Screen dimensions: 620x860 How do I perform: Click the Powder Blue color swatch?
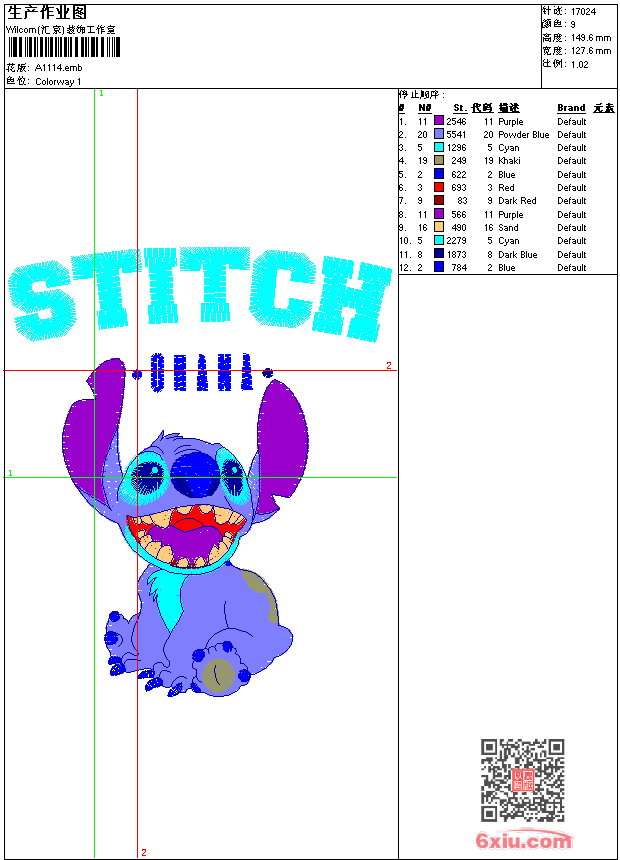(x=439, y=134)
